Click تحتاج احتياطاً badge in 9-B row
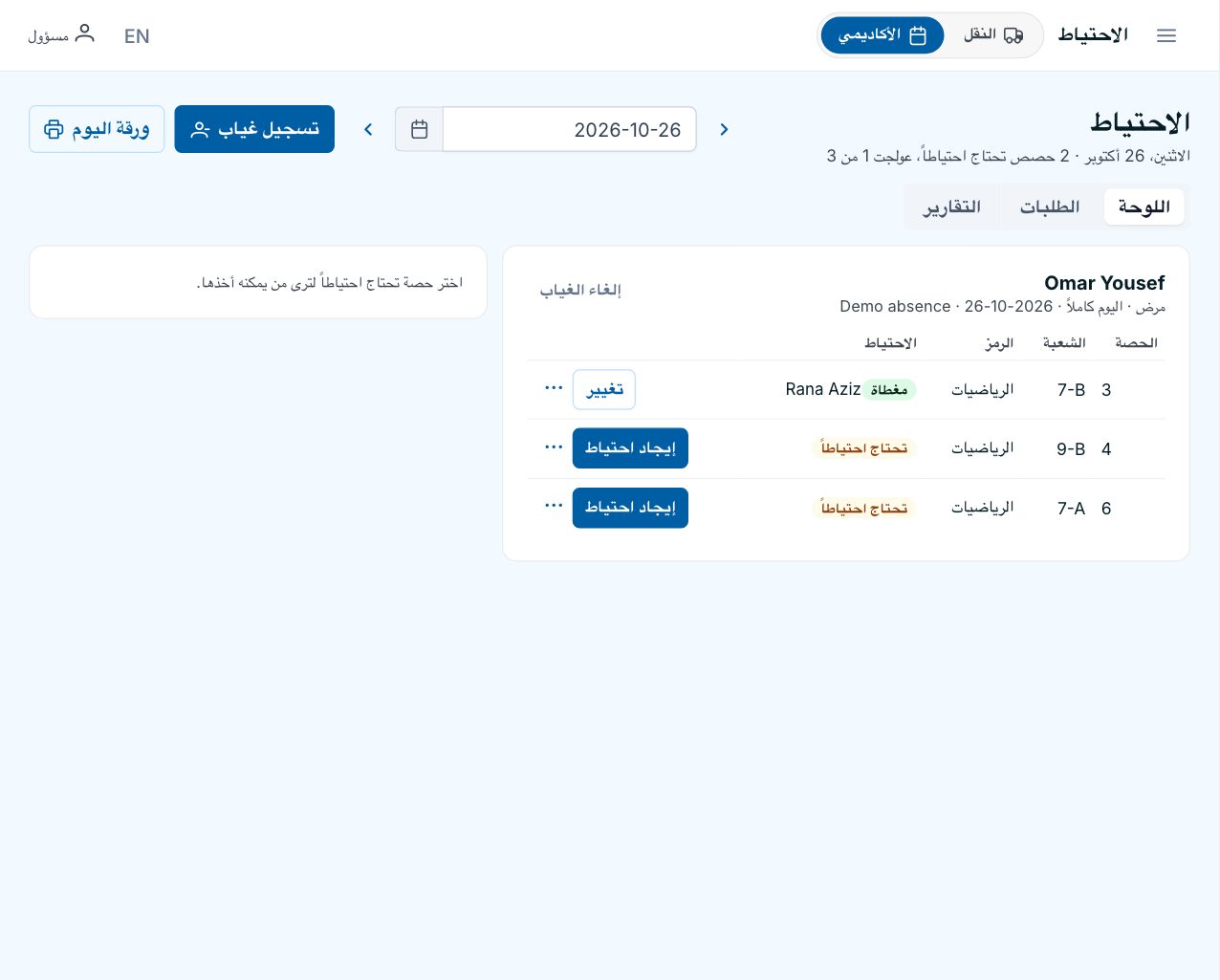The width and height of the screenshot is (1220, 980). click(x=864, y=448)
